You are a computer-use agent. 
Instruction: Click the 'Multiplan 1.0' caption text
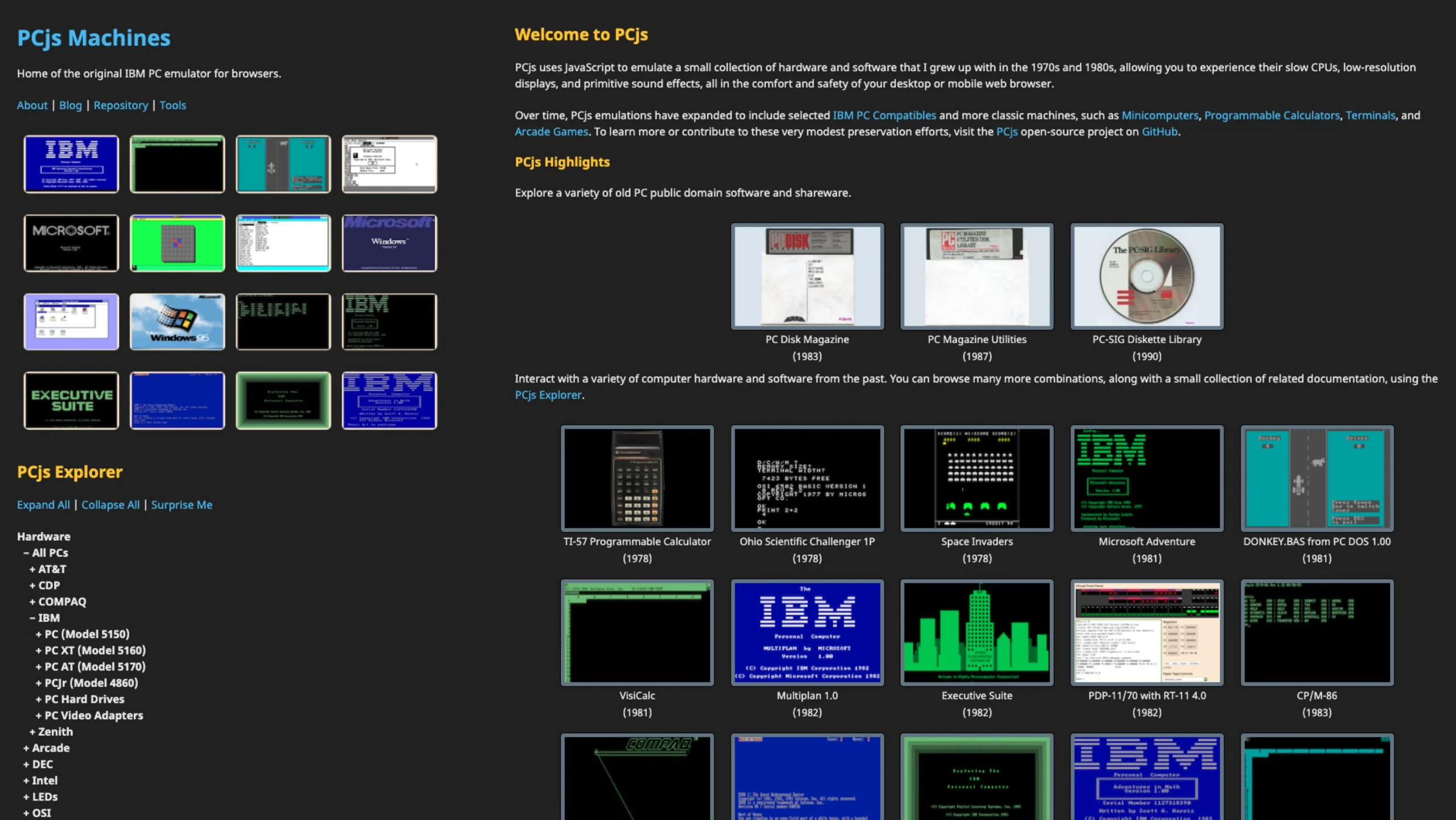[x=807, y=695]
